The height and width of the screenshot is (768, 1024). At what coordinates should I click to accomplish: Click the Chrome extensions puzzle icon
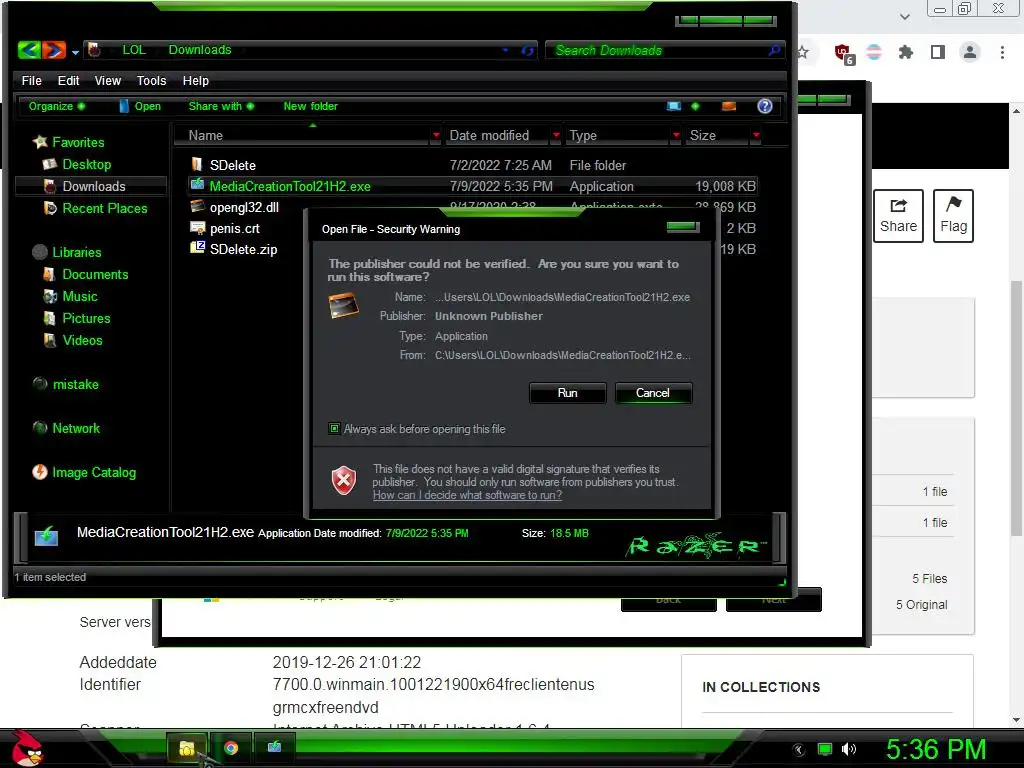pyautogui.click(x=905, y=52)
